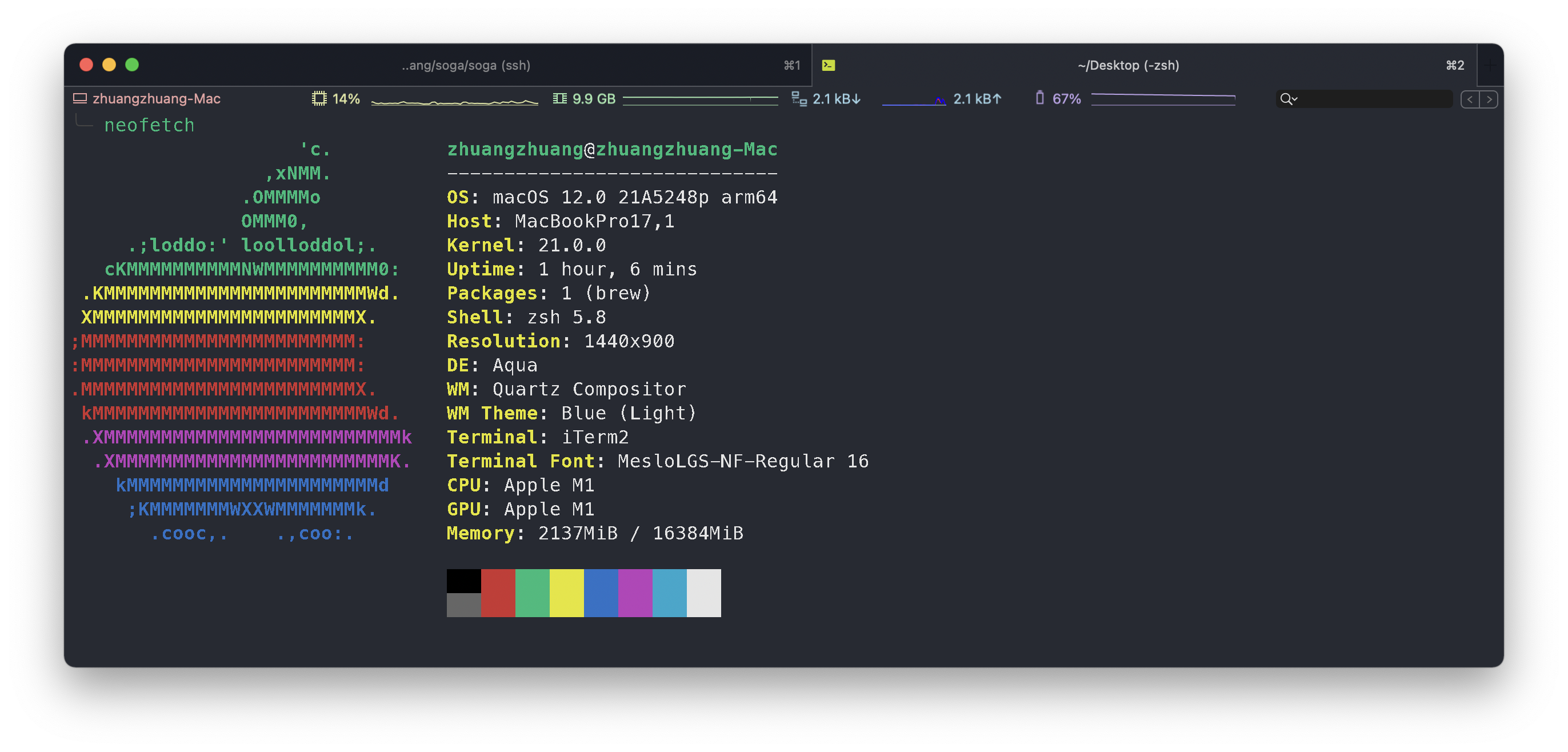Viewport: 1568px width, 752px height.
Task: Click the OS: macOS 12.0 line
Action: 612,197
